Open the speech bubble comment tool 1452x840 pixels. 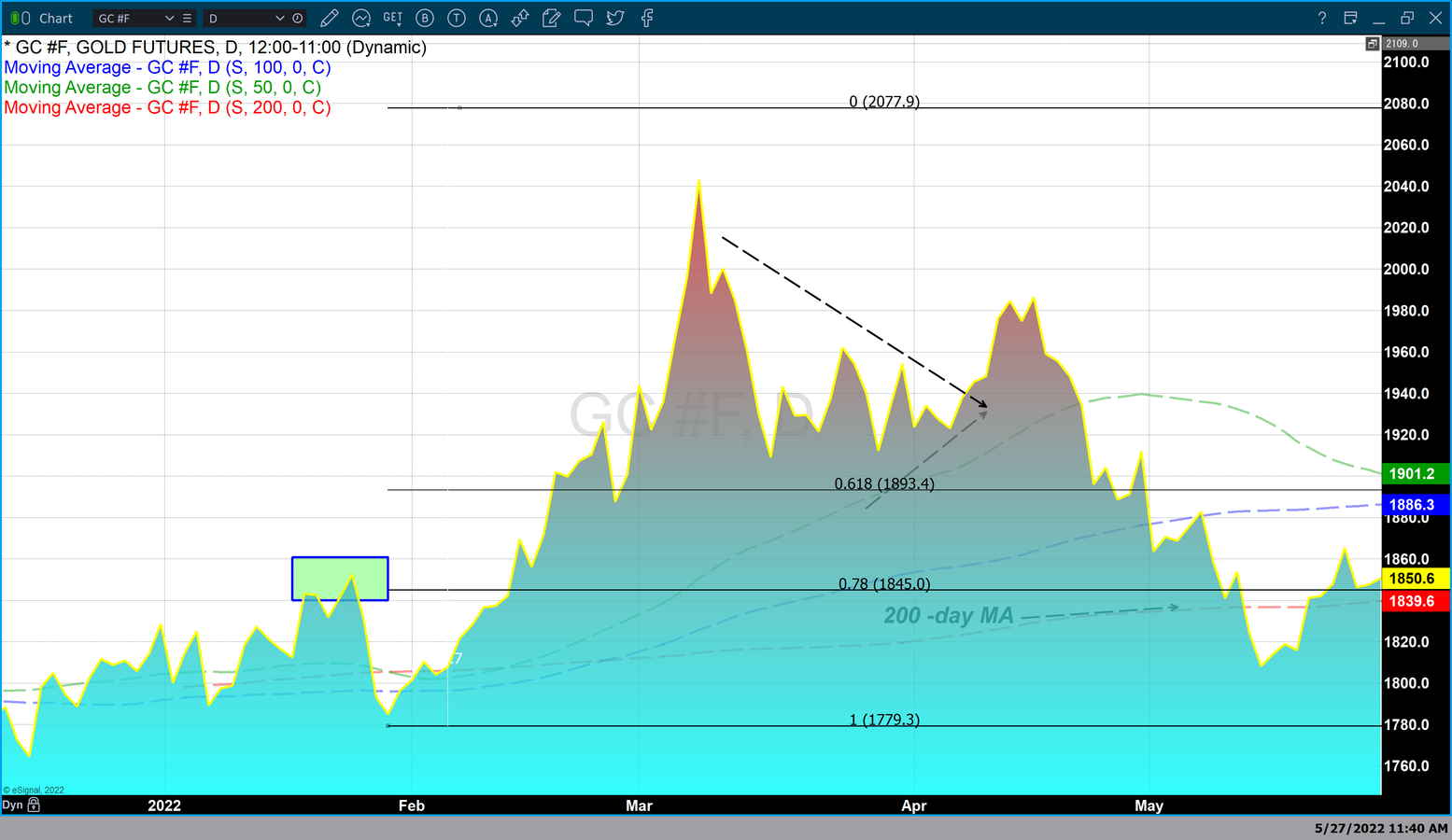[x=584, y=18]
